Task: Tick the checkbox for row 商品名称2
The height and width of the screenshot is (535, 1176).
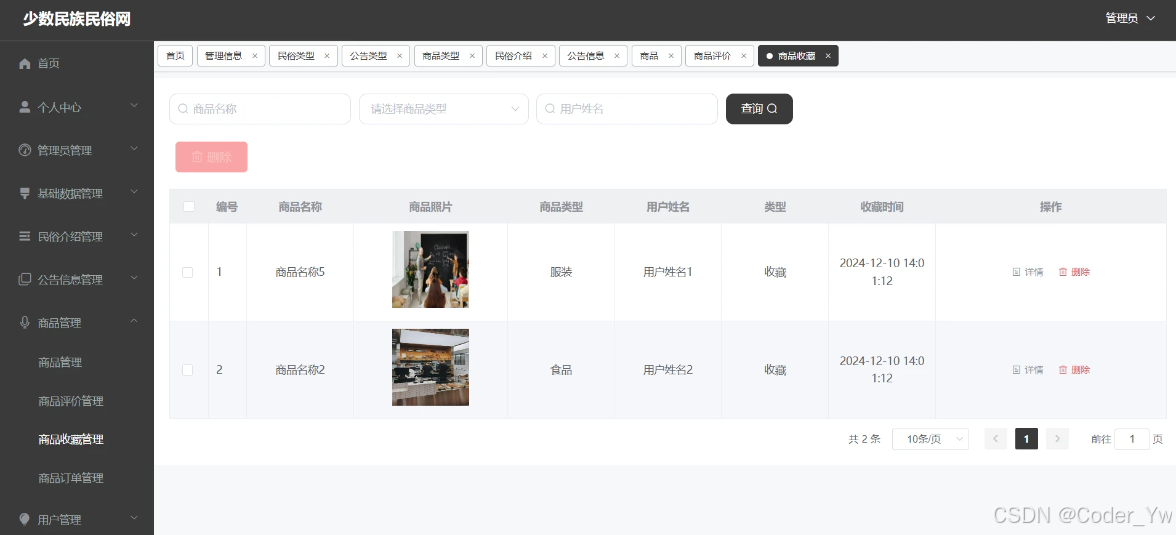Action: (188, 370)
